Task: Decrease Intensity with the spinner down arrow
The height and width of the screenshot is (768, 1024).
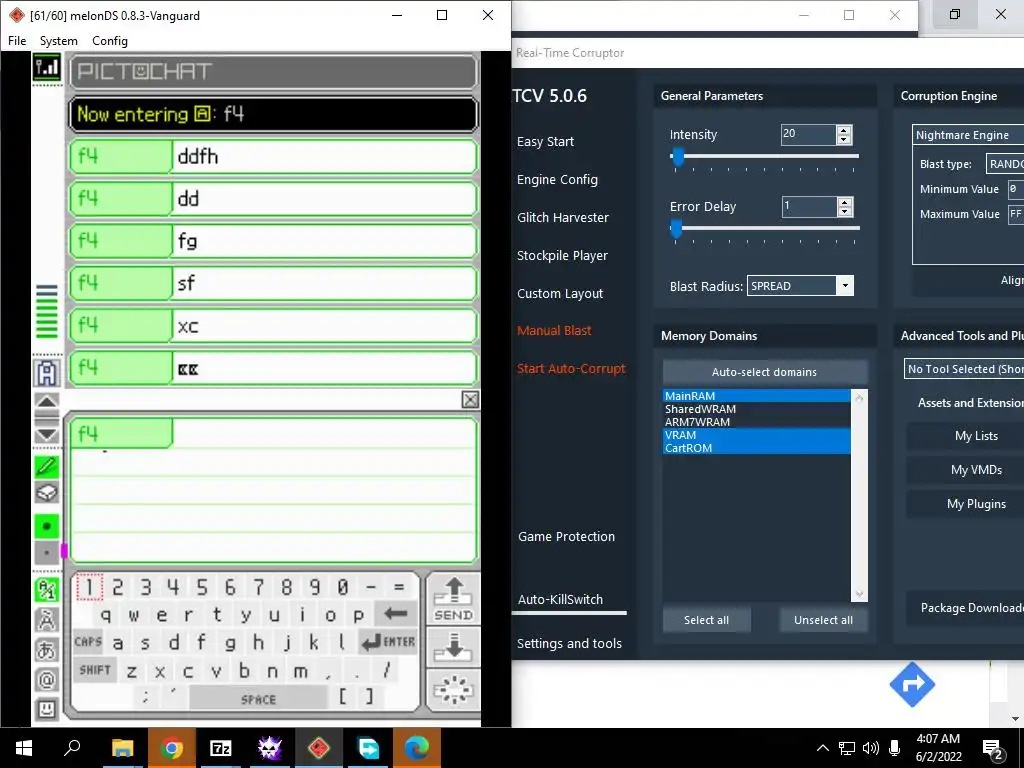Action: pos(844,139)
